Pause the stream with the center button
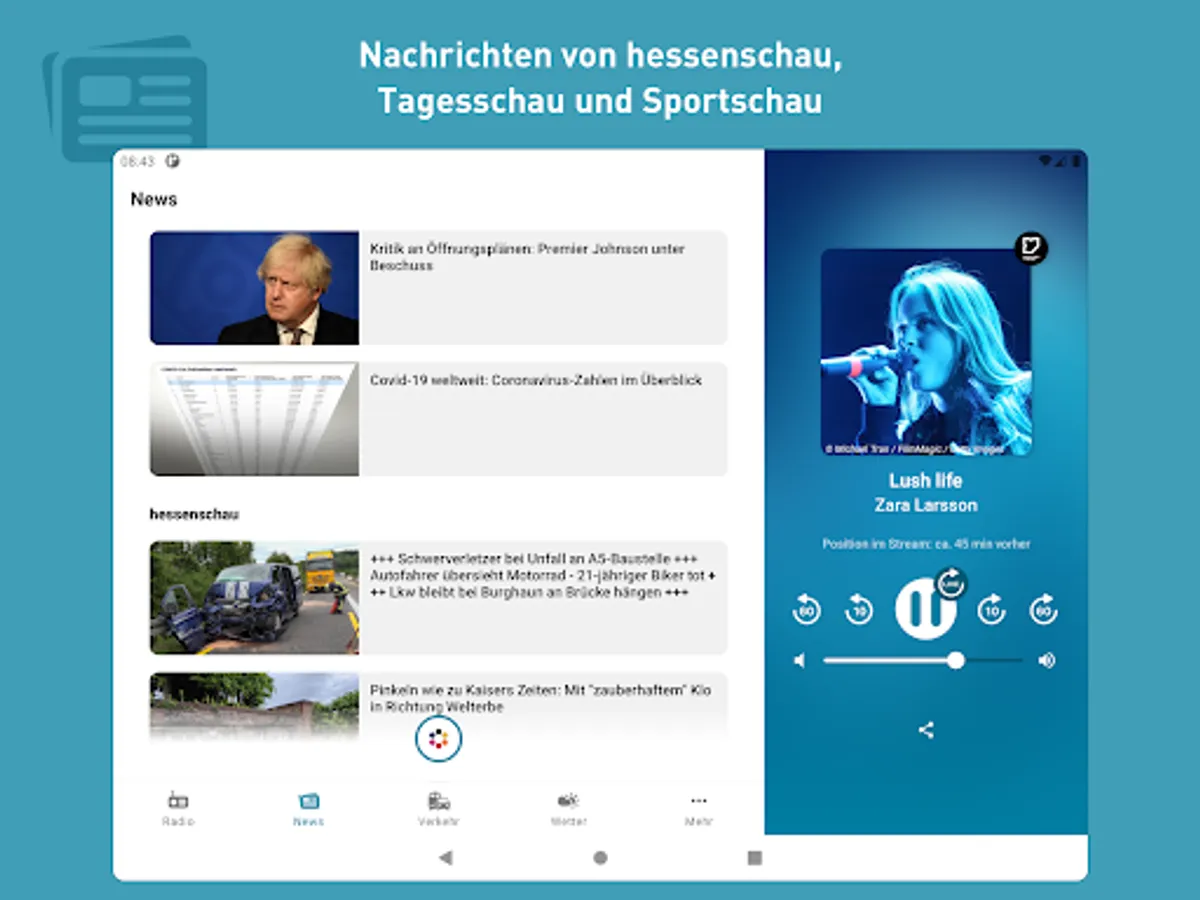This screenshot has height=900, width=1200. (x=925, y=608)
